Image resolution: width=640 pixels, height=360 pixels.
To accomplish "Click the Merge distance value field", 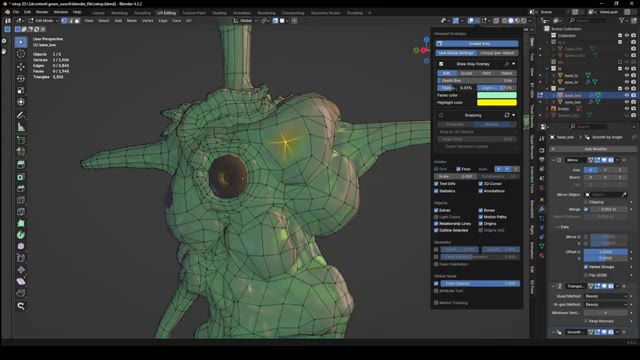I will click(x=609, y=209).
